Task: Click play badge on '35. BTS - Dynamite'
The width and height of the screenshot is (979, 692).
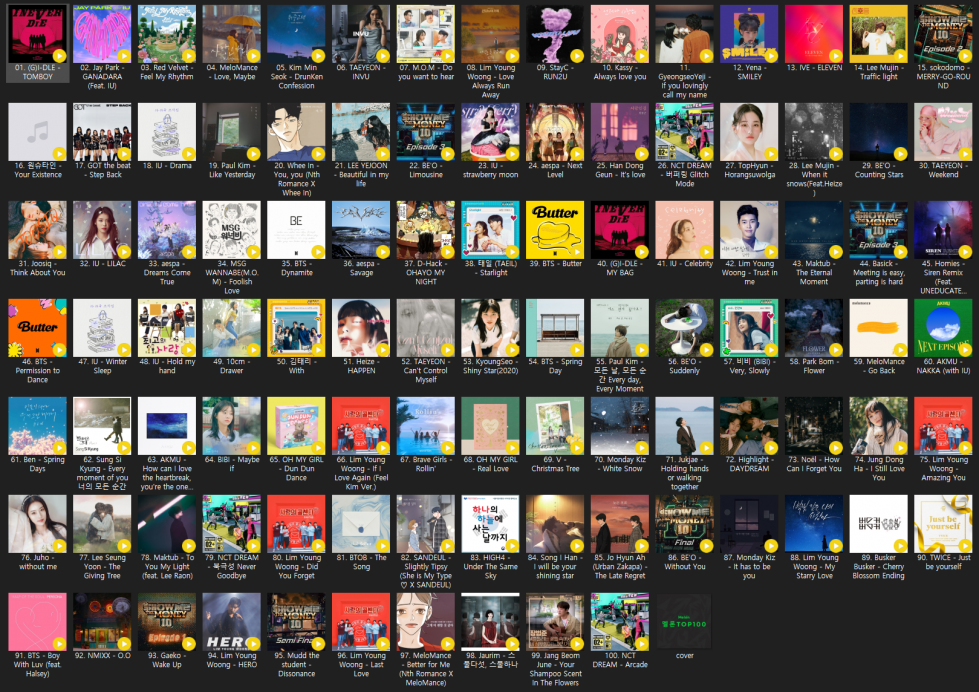Action: (318, 252)
